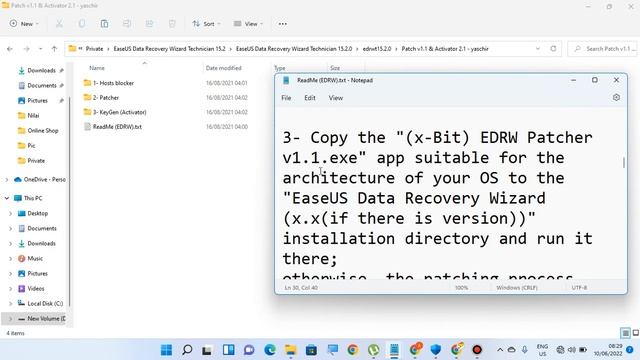Open Task View from the taskbar
Screen dimensions: 640x360
(x=207, y=350)
